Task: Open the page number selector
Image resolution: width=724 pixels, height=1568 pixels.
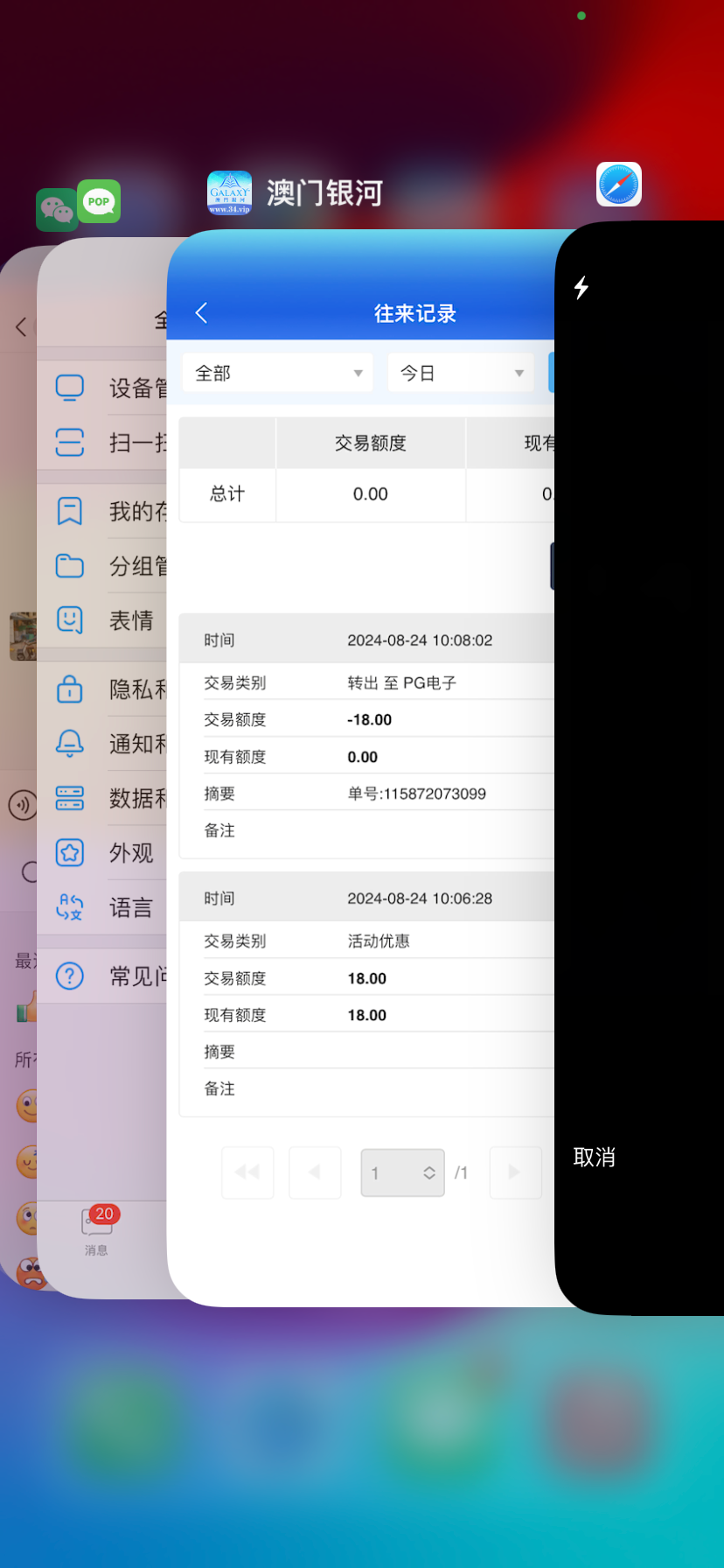Action: [x=403, y=1172]
